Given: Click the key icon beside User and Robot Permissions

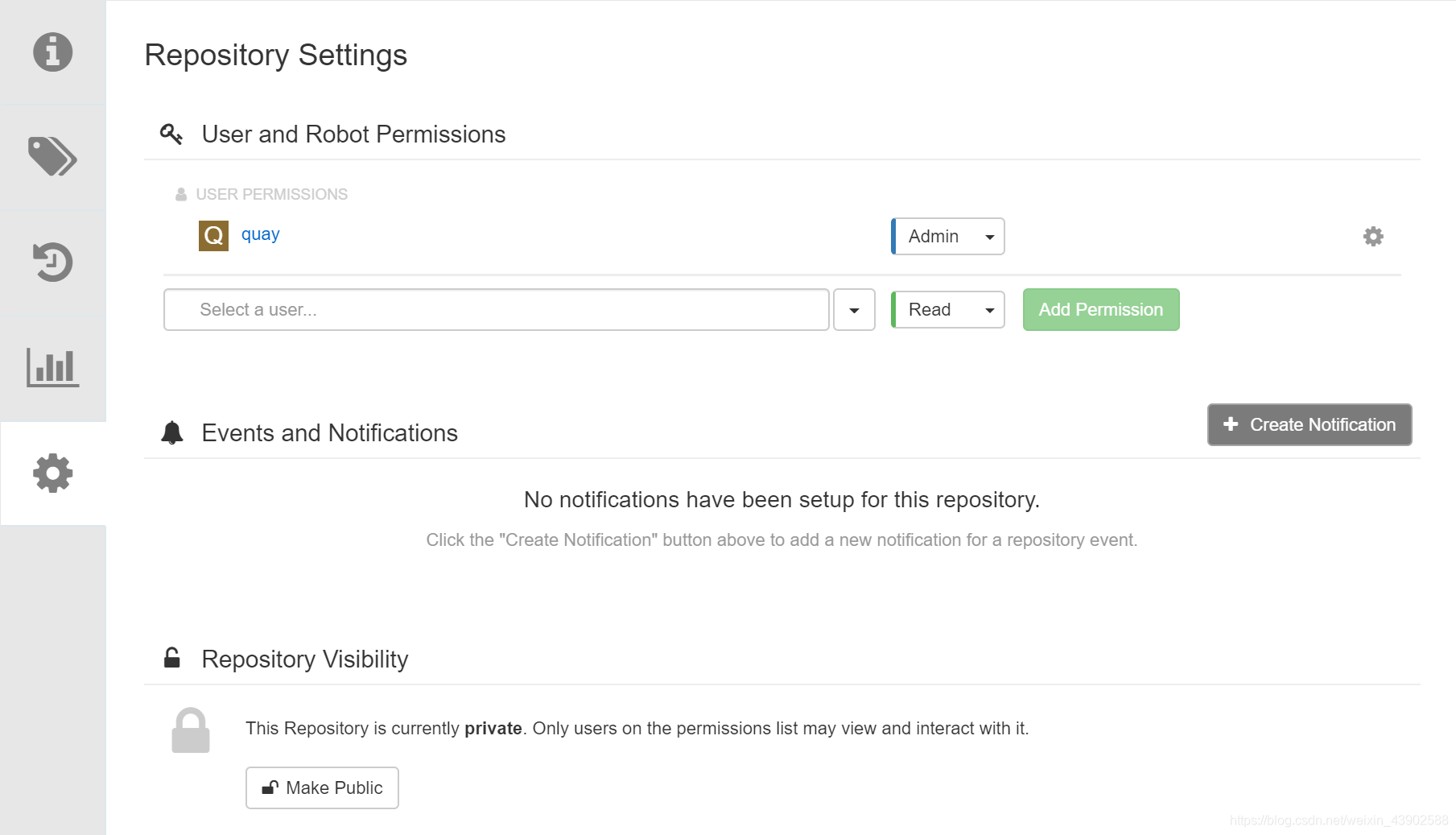Looking at the screenshot, I should pyautogui.click(x=171, y=134).
